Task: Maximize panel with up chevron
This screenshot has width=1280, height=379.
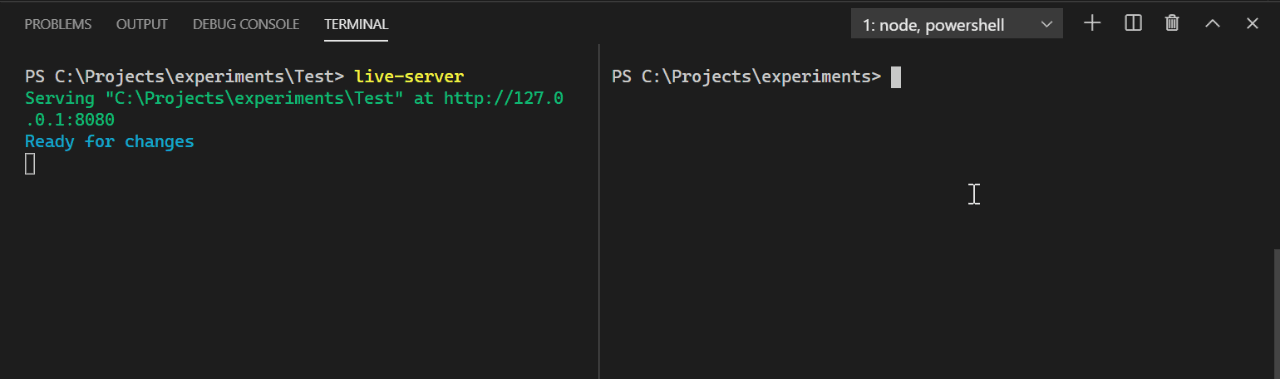Action: 1212,23
